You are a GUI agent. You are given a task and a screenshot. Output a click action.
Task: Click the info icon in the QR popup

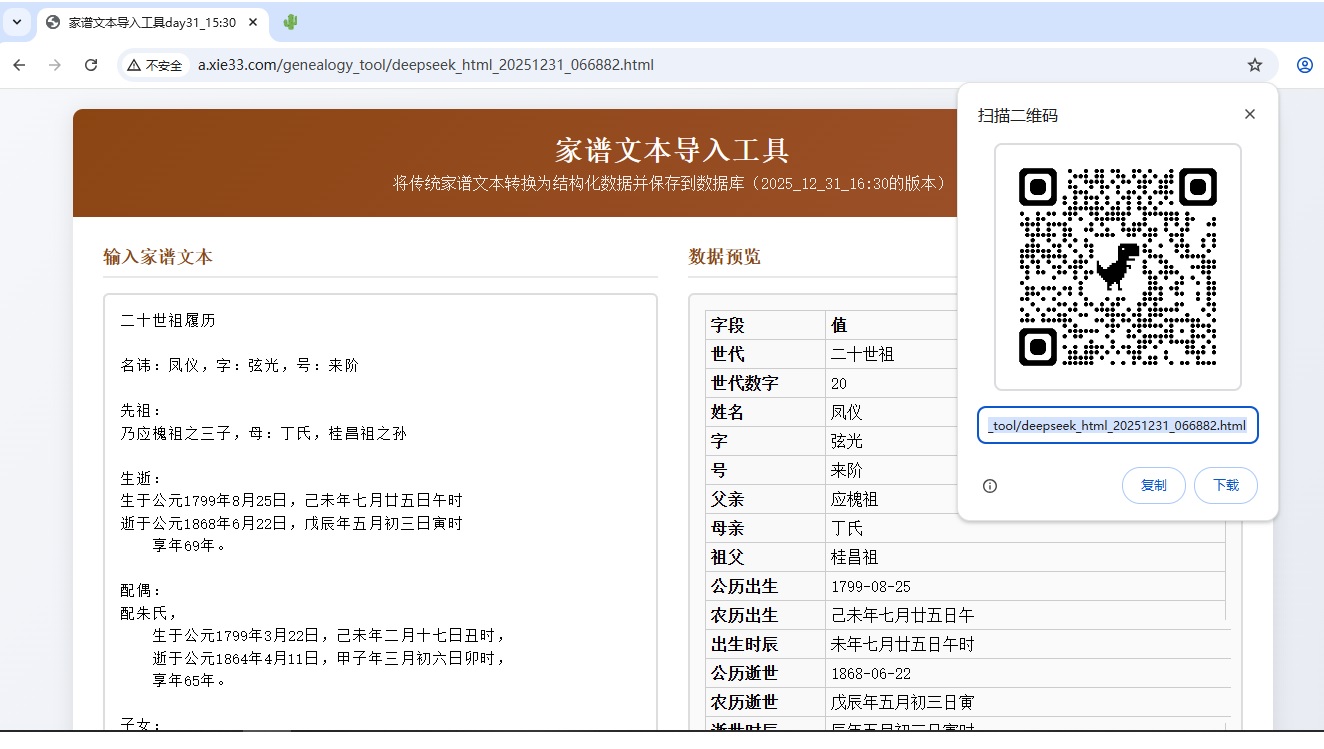pyautogui.click(x=990, y=486)
